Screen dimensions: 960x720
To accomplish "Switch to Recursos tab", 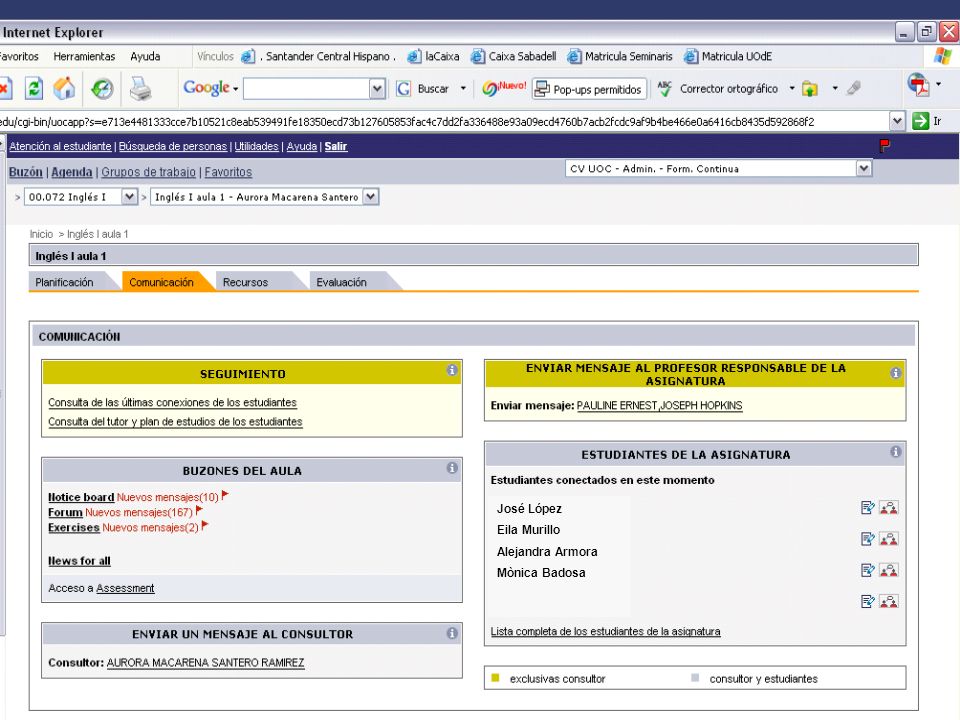I will 246,282.
